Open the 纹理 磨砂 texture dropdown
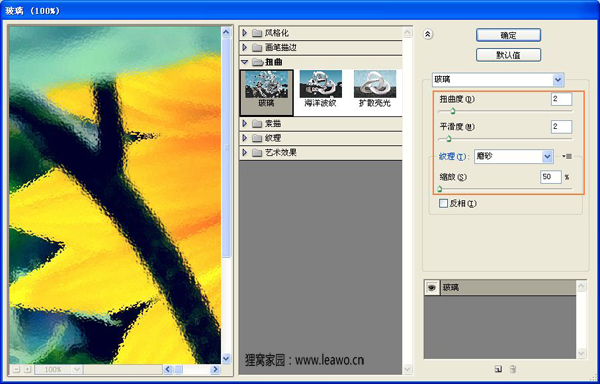 click(548, 156)
